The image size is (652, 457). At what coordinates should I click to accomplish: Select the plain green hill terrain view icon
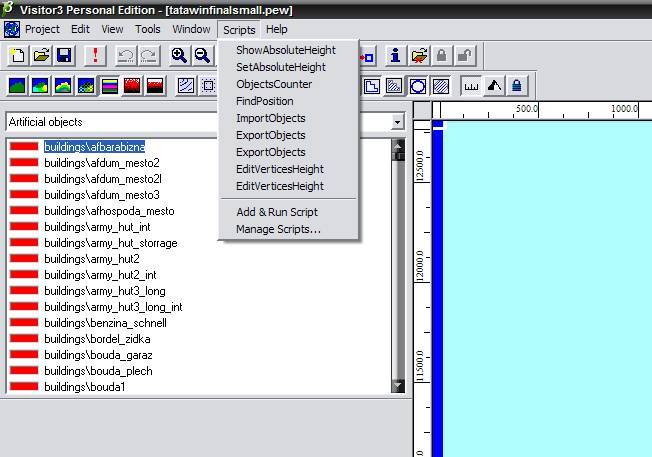tap(17, 86)
